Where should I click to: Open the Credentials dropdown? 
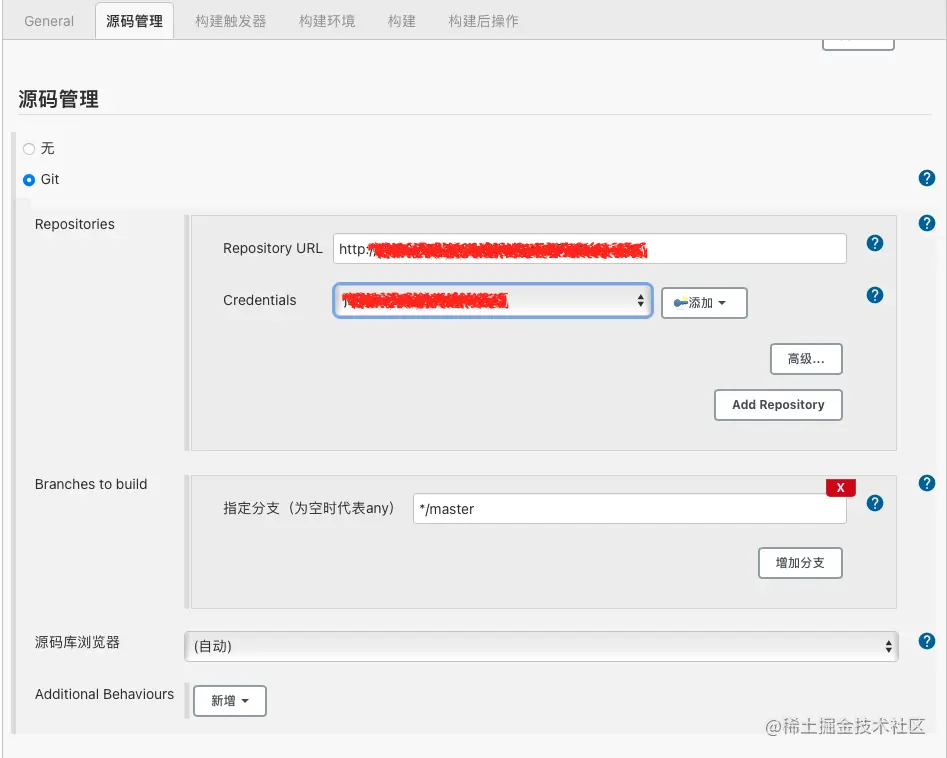493,301
